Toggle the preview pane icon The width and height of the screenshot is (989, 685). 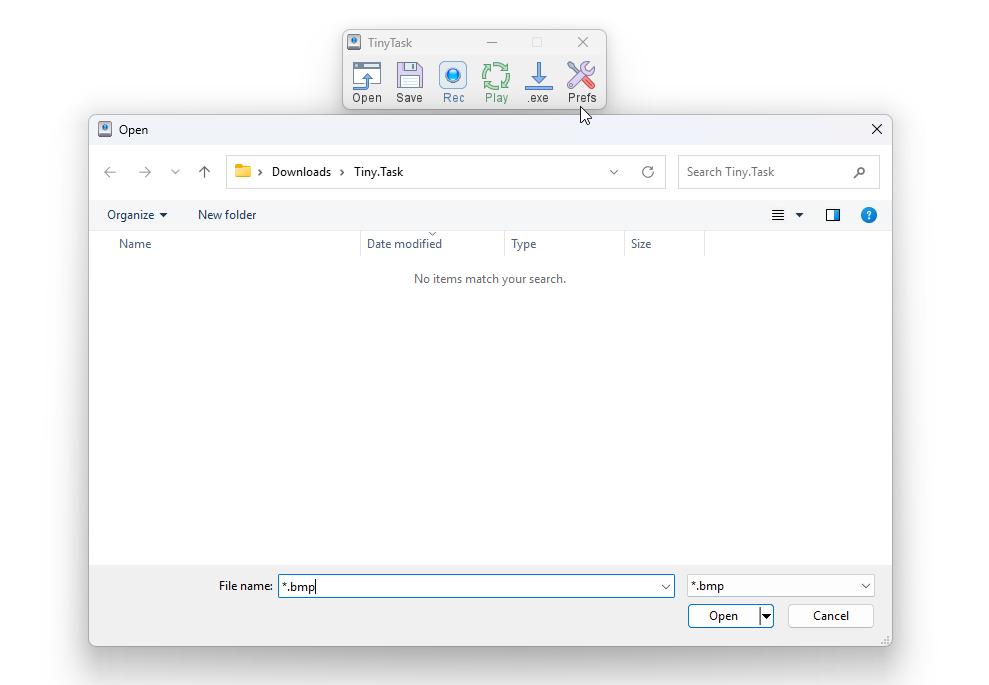(833, 215)
